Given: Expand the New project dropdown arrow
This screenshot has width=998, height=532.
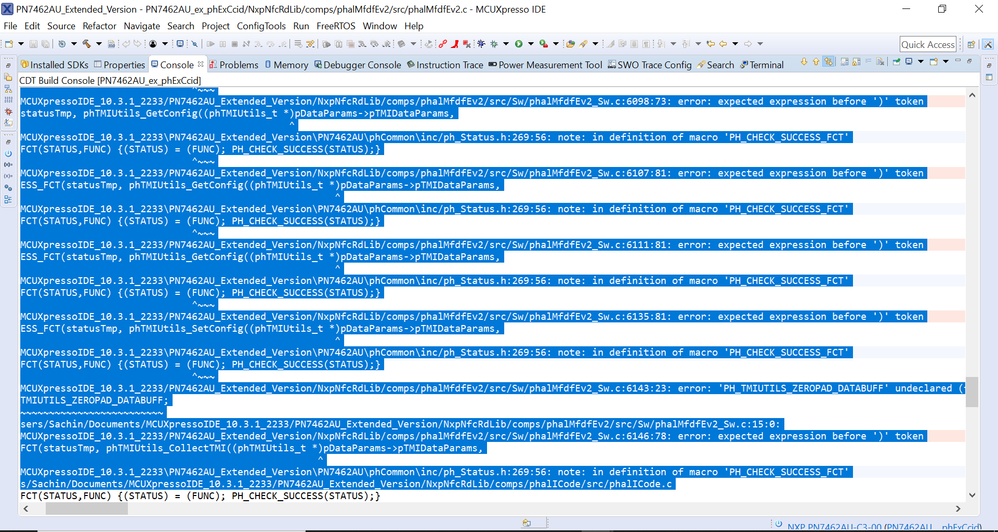Looking at the screenshot, I should tap(21, 44).
